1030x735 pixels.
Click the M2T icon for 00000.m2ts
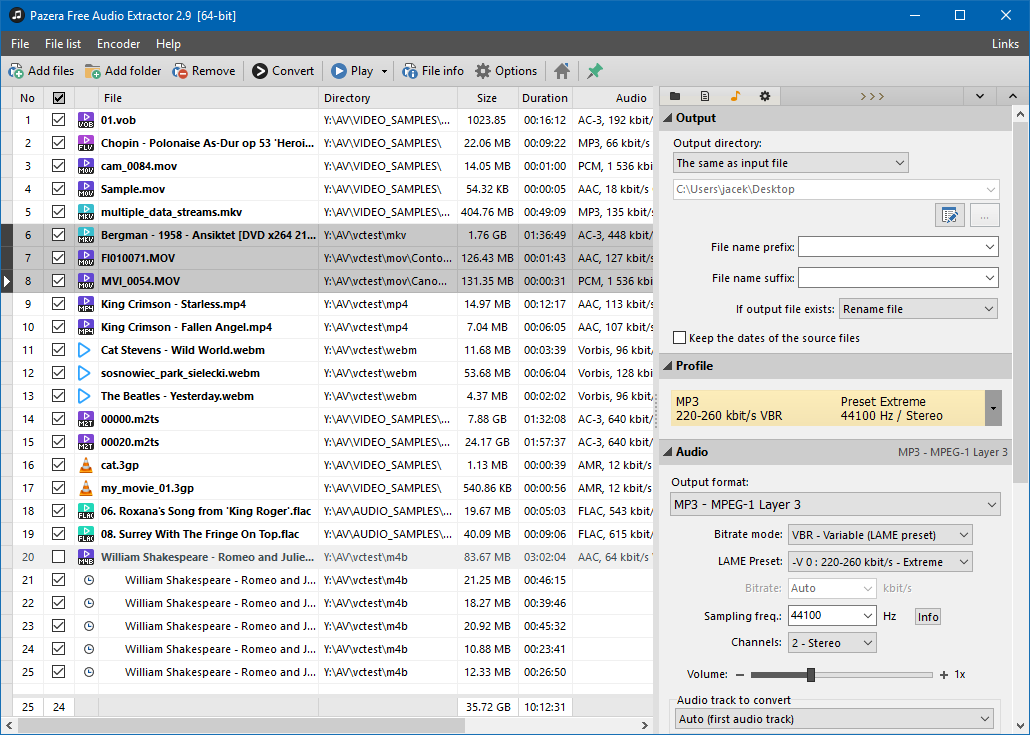86,419
